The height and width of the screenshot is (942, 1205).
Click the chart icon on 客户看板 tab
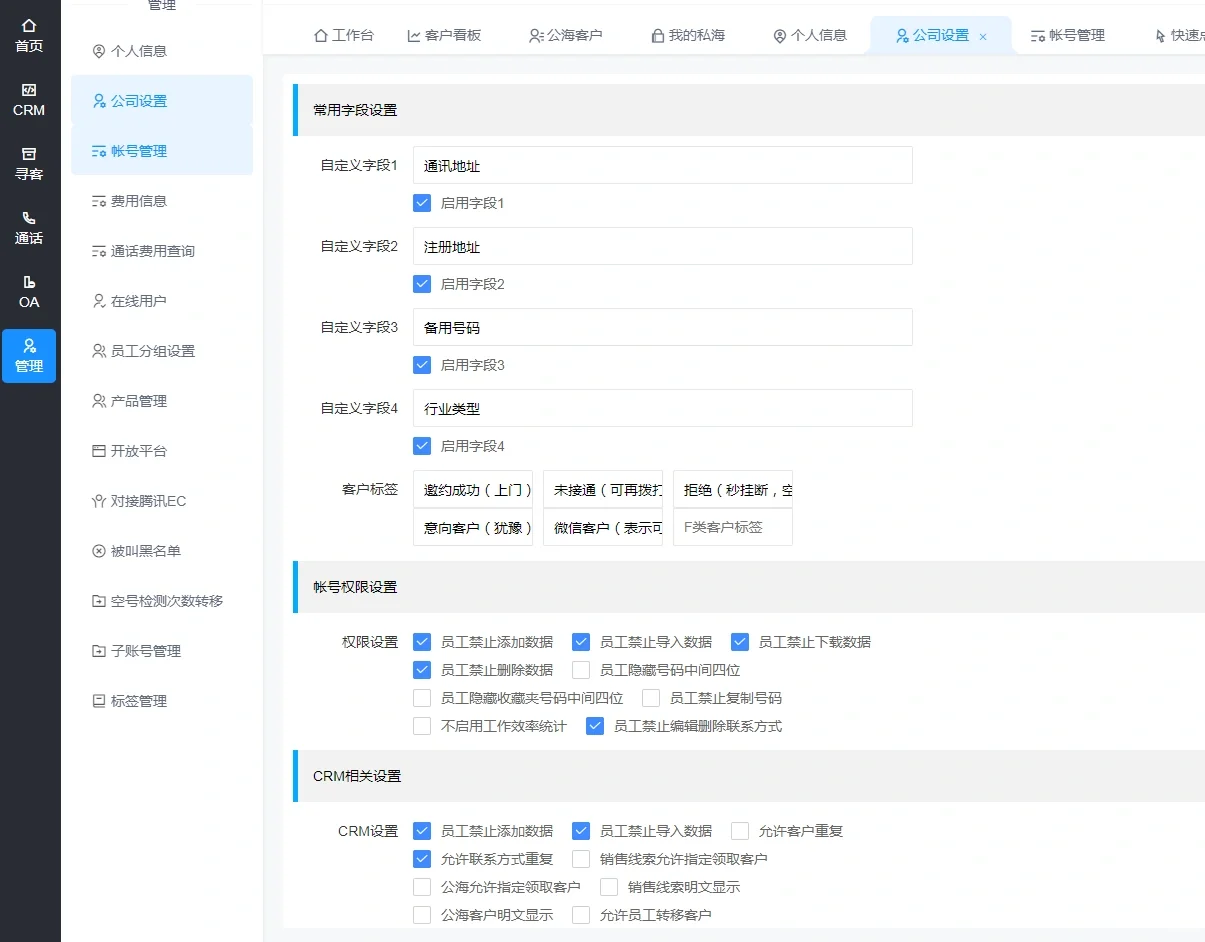pos(414,35)
